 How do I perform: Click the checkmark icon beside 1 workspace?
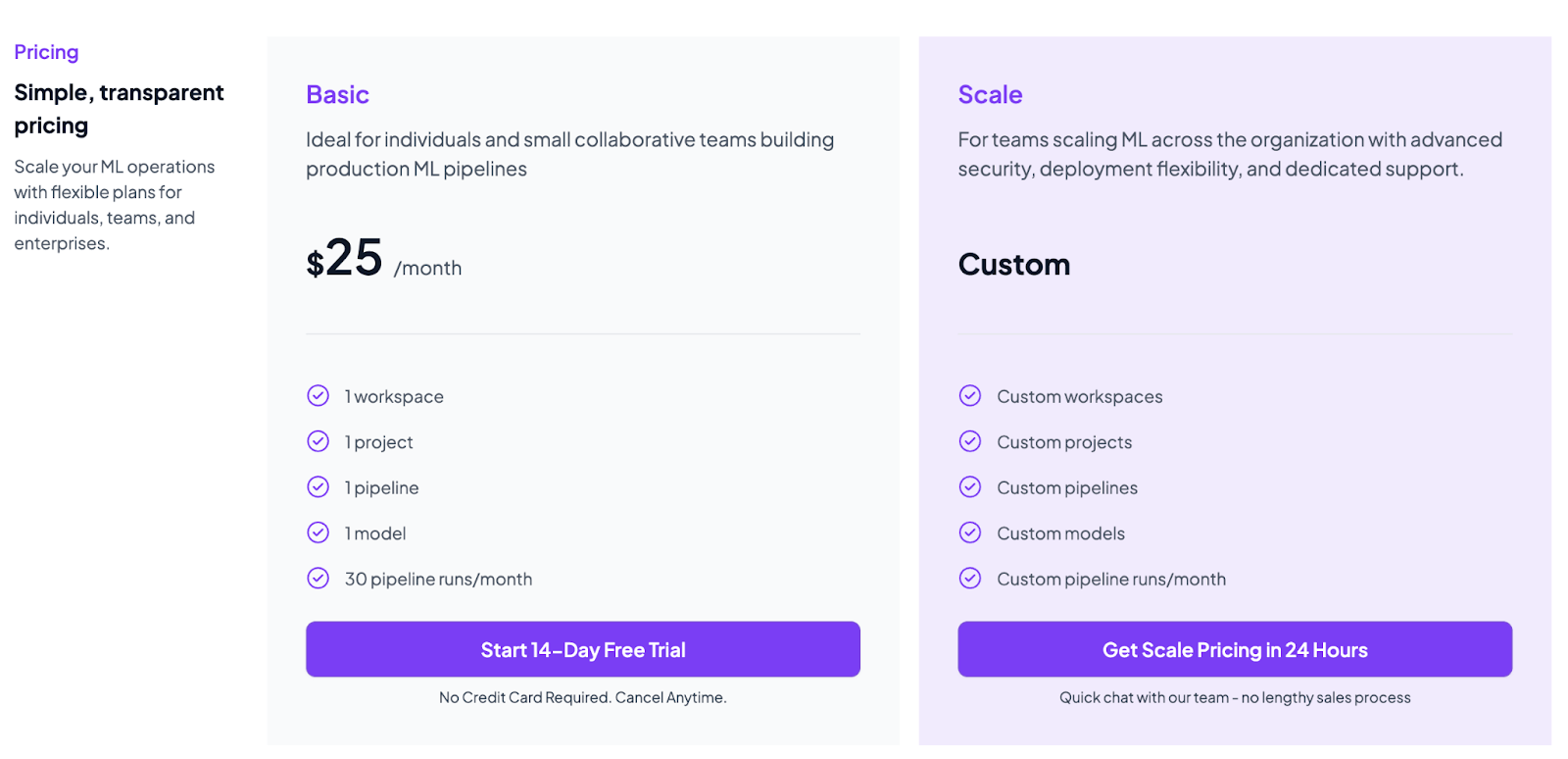coord(318,396)
